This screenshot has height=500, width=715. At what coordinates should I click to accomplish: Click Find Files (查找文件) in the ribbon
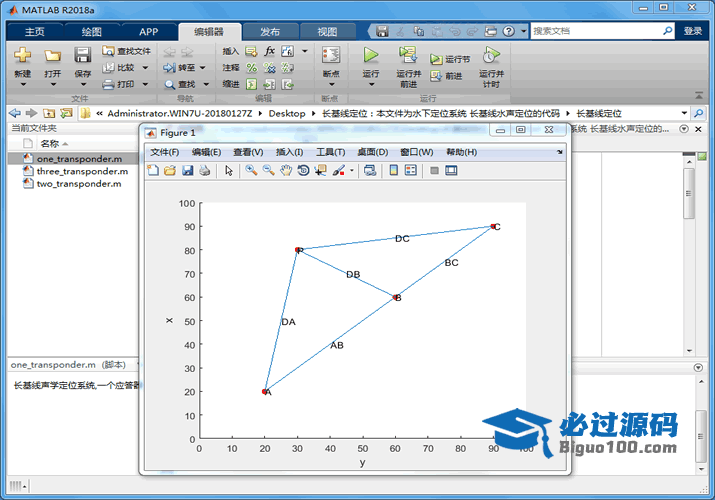pos(126,51)
